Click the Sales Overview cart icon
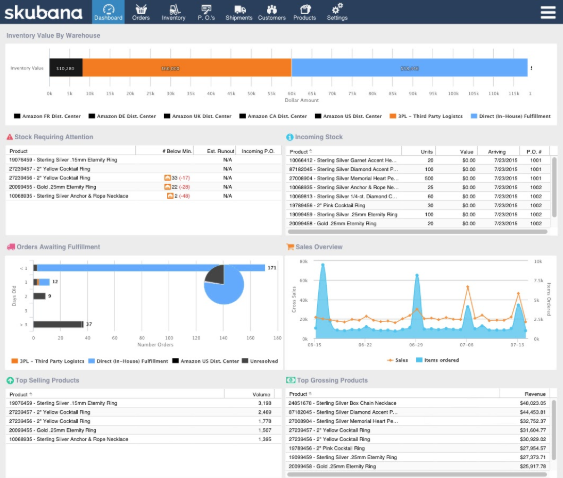 (x=290, y=247)
